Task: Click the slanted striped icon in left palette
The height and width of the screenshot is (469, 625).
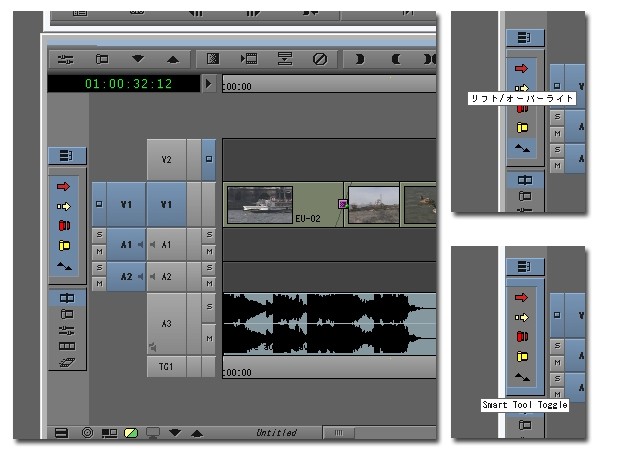Action: click(67, 362)
